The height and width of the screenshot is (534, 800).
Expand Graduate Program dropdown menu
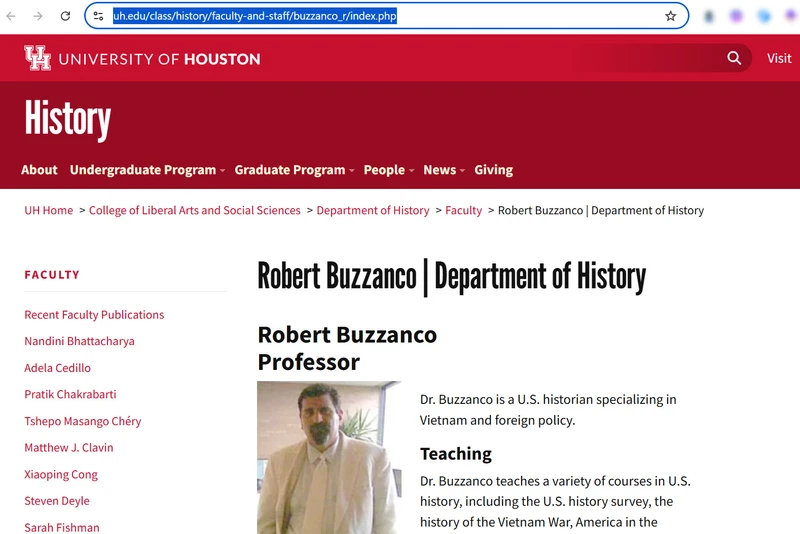pyautogui.click(x=294, y=170)
